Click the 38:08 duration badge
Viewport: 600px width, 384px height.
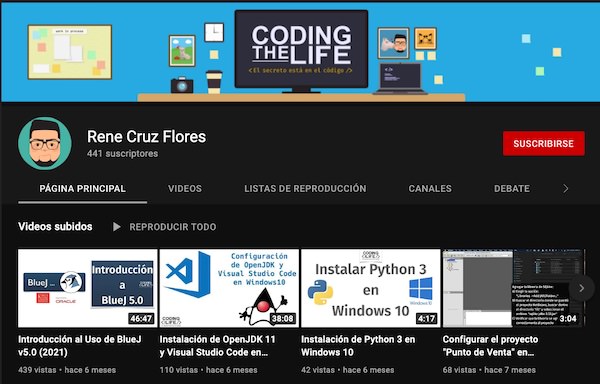point(282,319)
